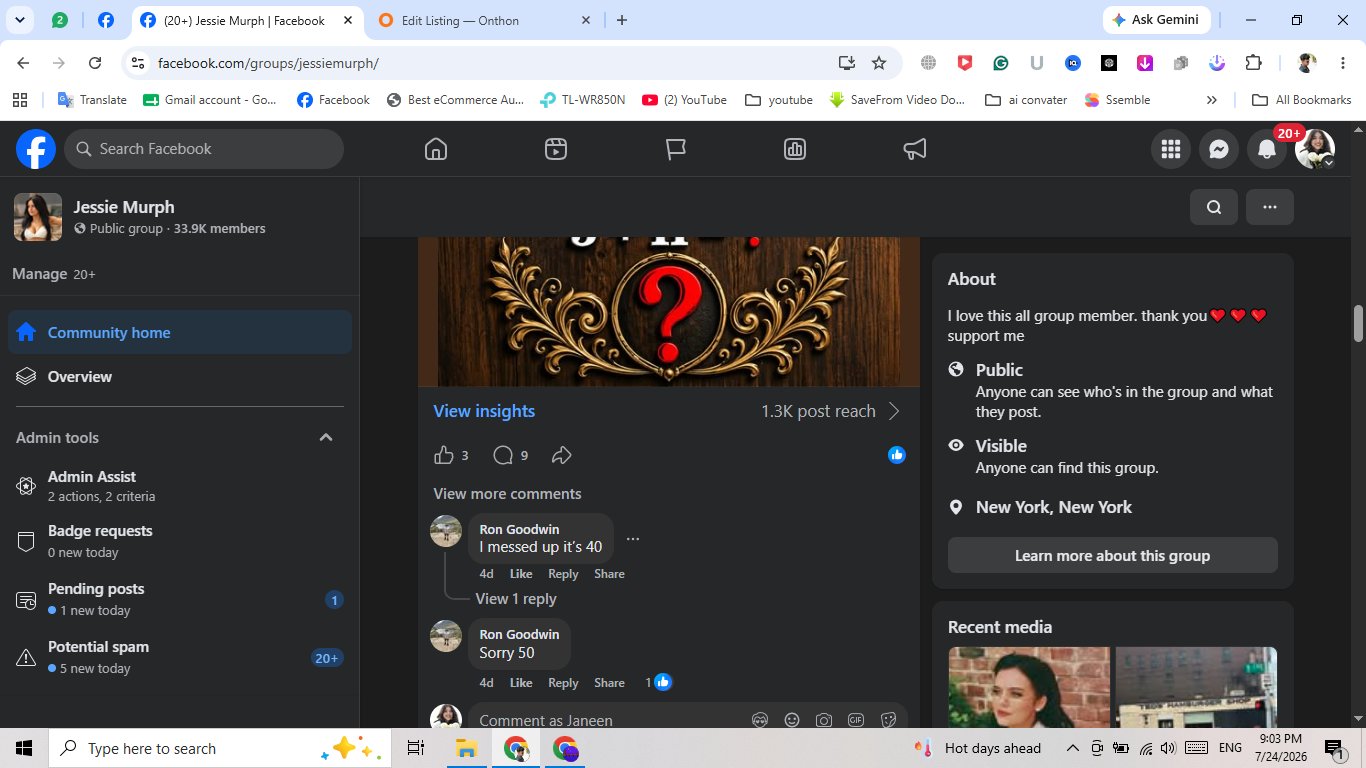Reload the page
The image size is (1366, 768).
tap(95, 63)
